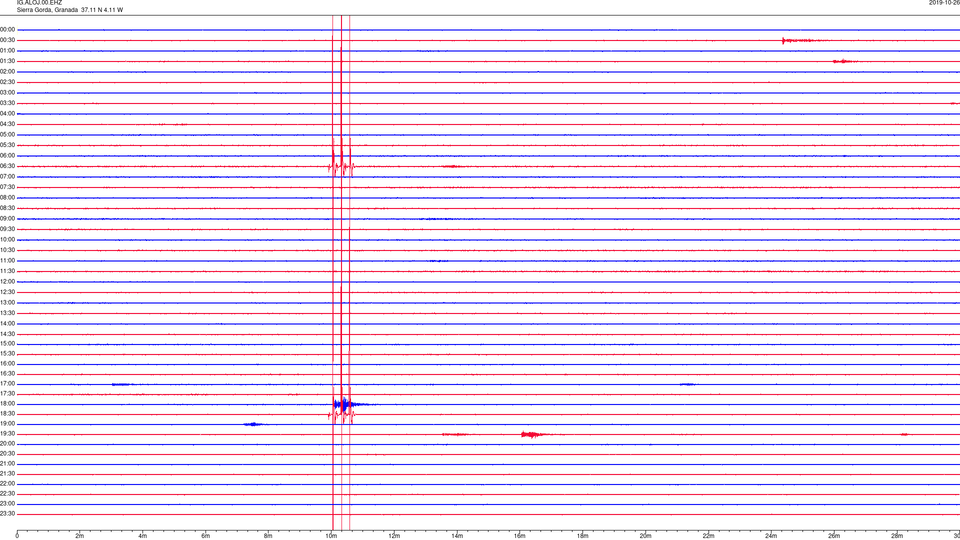The height and width of the screenshot is (540, 960).
Task: Select the 19:30 trace event near 28m
Action: click(x=904, y=435)
